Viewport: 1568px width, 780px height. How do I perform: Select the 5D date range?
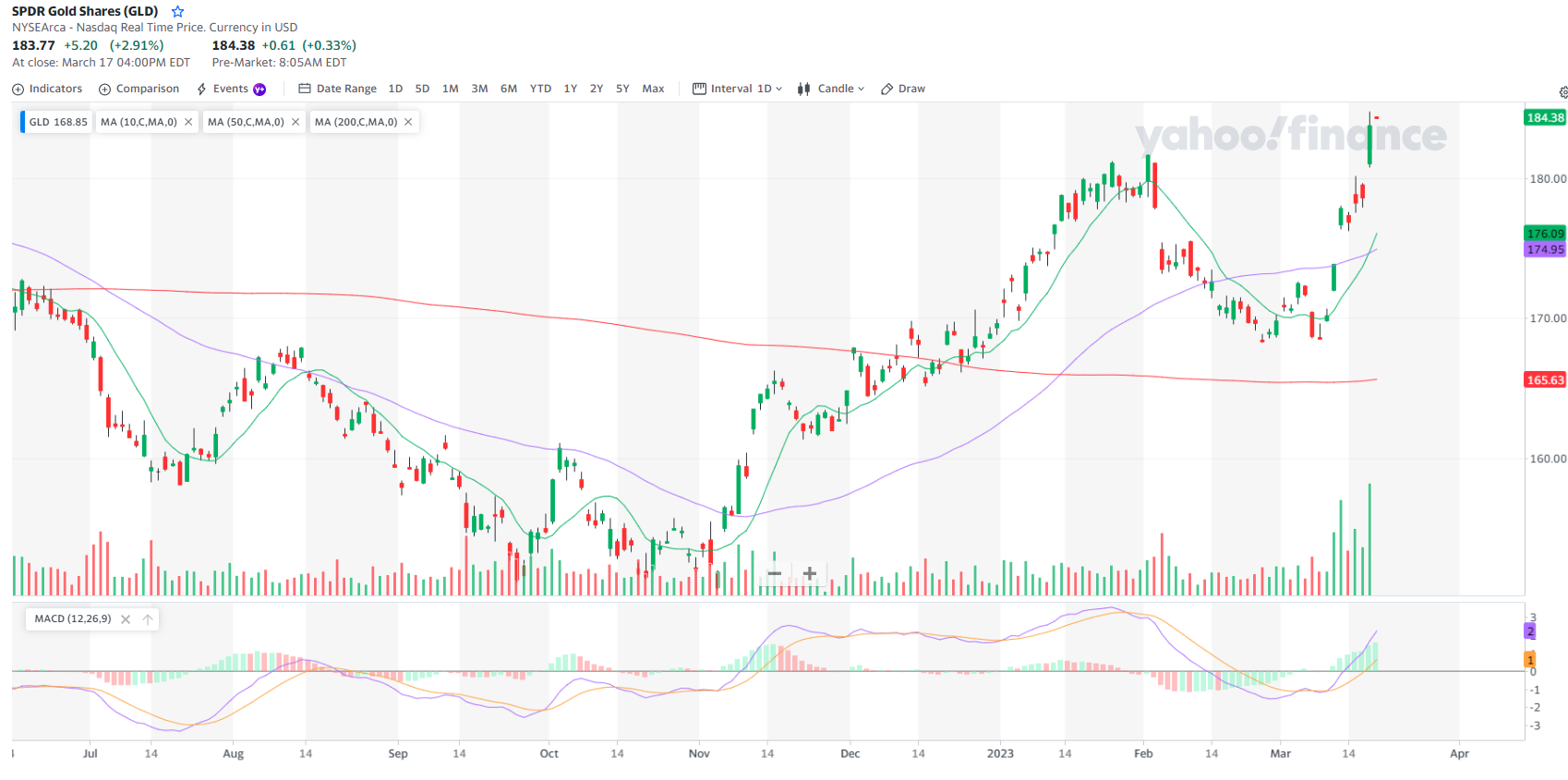422,89
